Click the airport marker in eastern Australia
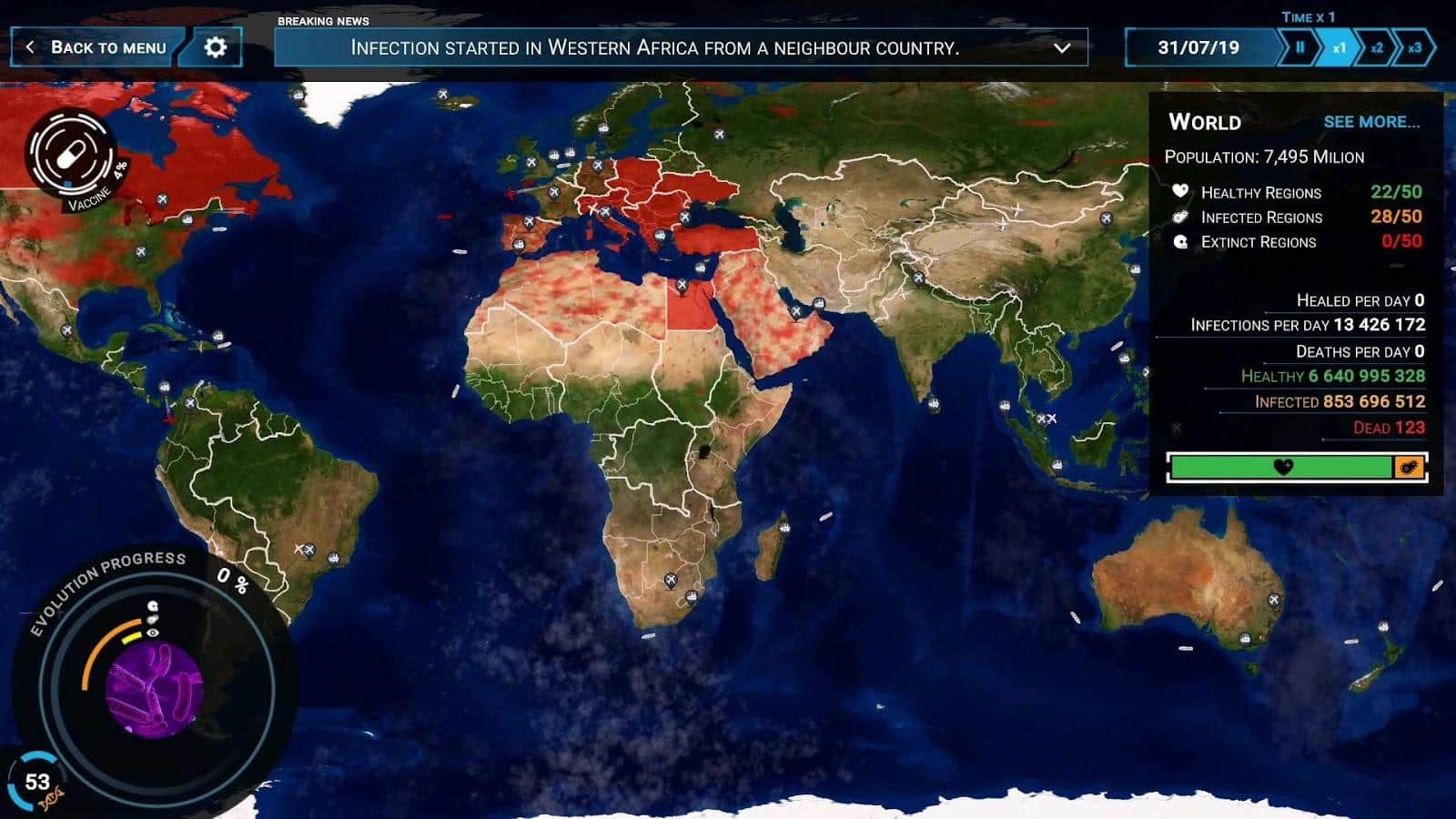 (1274, 600)
